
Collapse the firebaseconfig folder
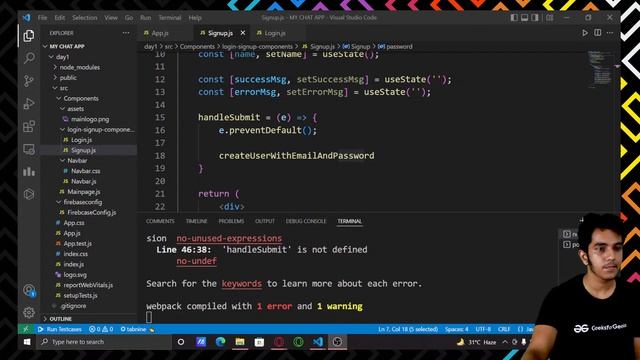tap(82, 202)
